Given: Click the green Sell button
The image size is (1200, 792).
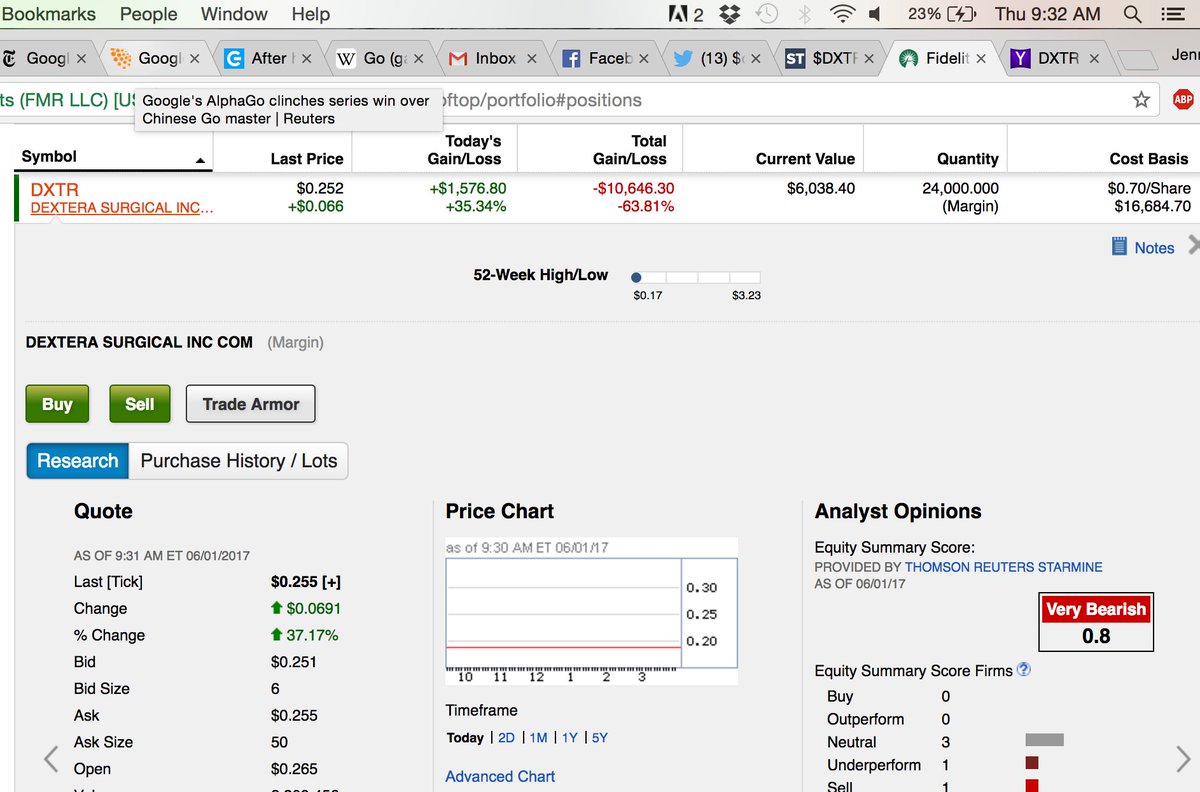Looking at the screenshot, I should pyautogui.click(x=140, y=404).
